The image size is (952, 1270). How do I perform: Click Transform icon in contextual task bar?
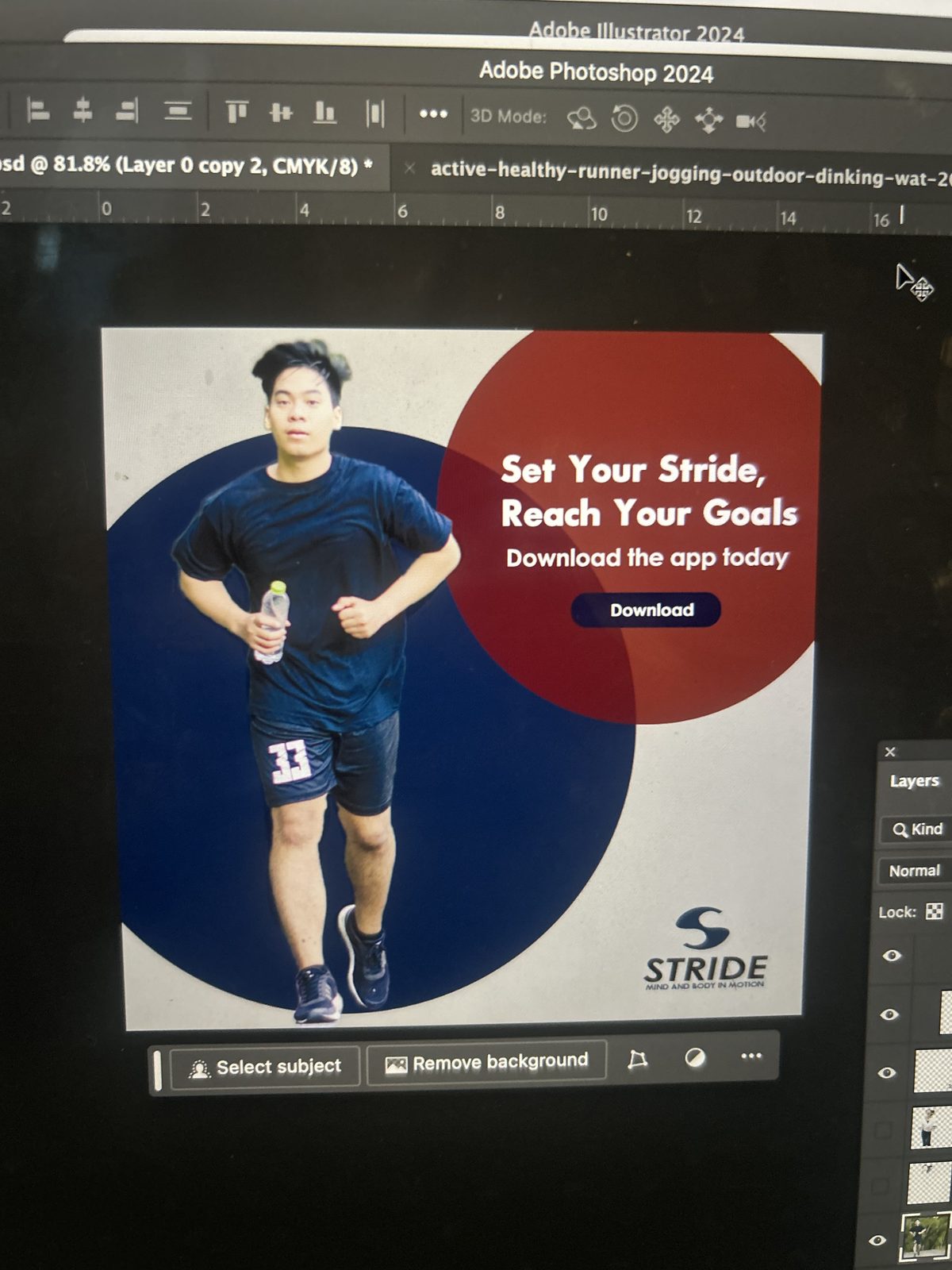coord(638,1060)
